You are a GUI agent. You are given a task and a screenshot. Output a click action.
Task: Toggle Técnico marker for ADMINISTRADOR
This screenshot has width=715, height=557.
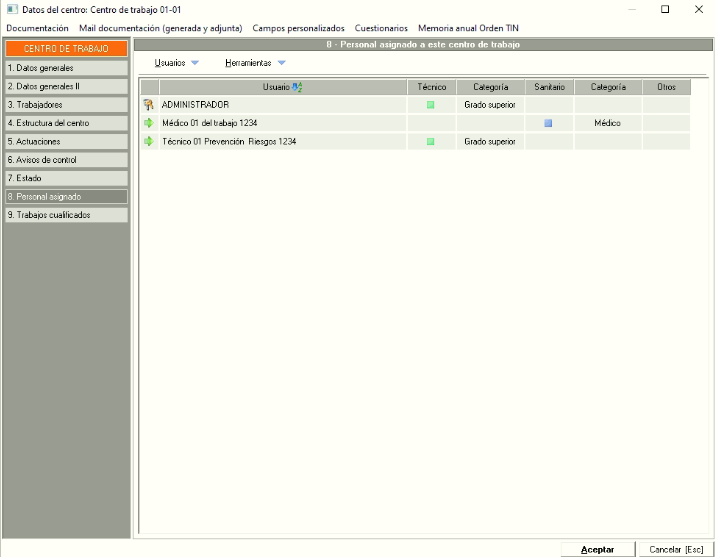(x=431, y=105)
